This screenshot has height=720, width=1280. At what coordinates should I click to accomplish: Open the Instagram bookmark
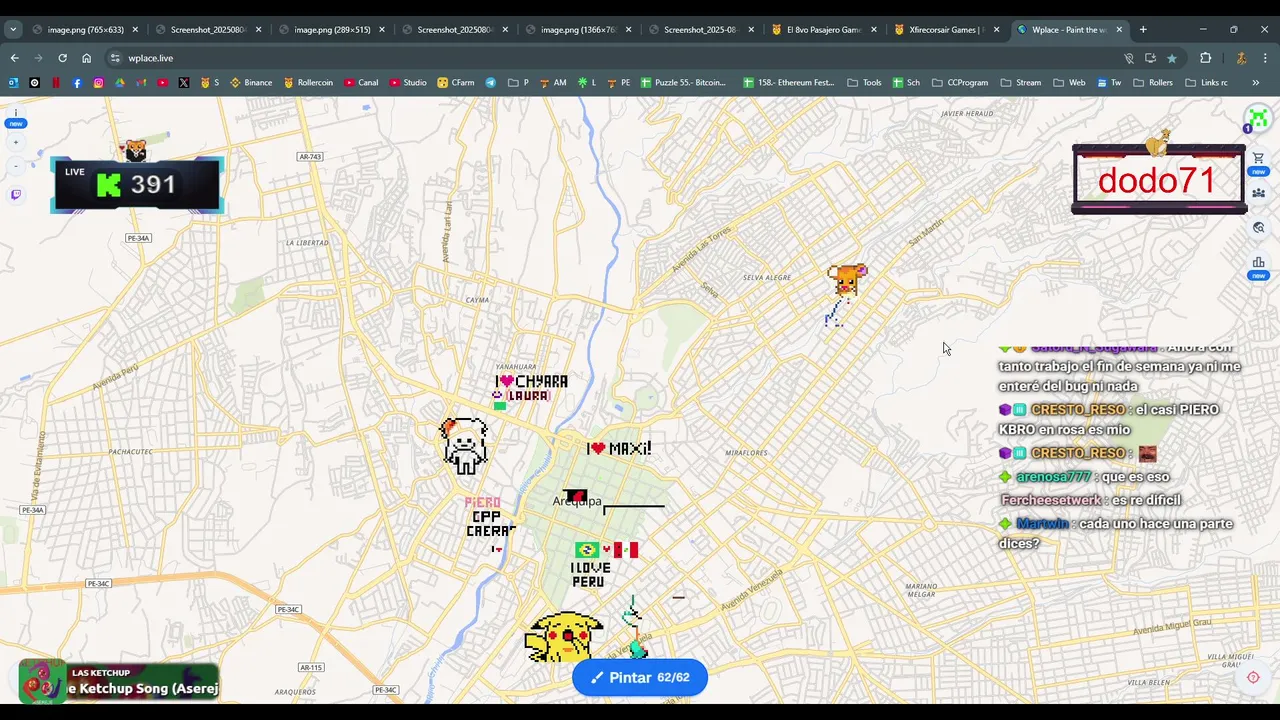click(98, 82)
